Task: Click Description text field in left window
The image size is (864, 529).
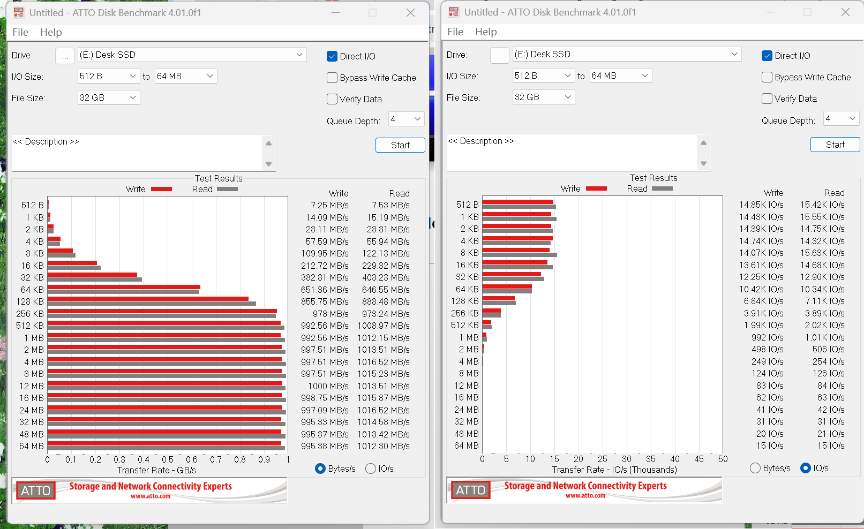Action: 137,153
